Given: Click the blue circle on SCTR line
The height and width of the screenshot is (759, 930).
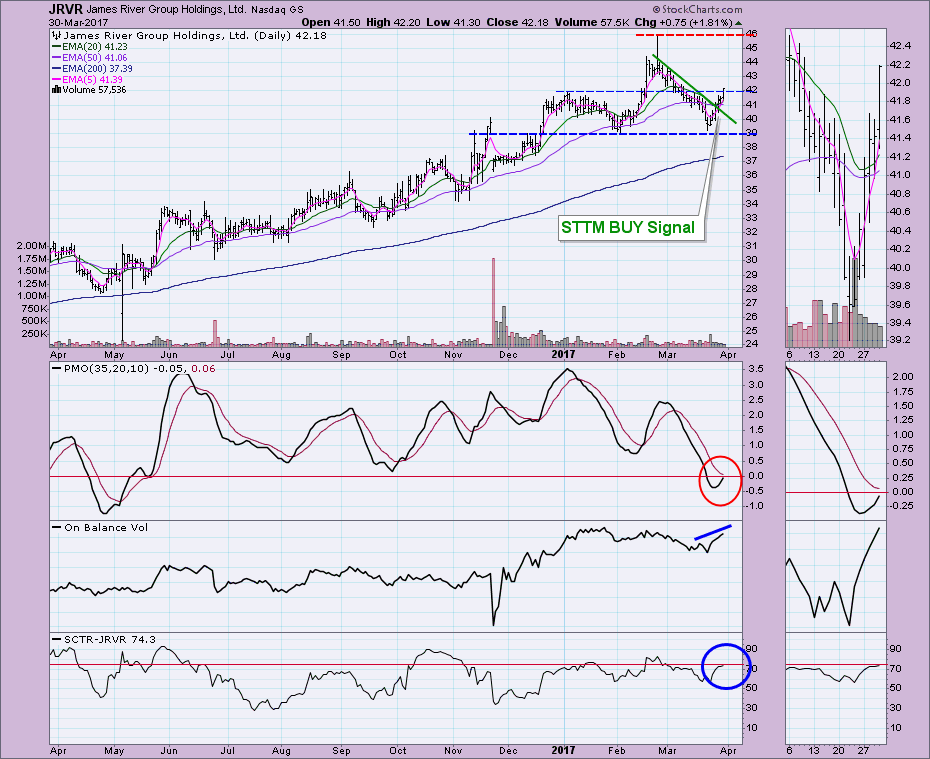Looking at the screenshot, I should click(725, 665).
